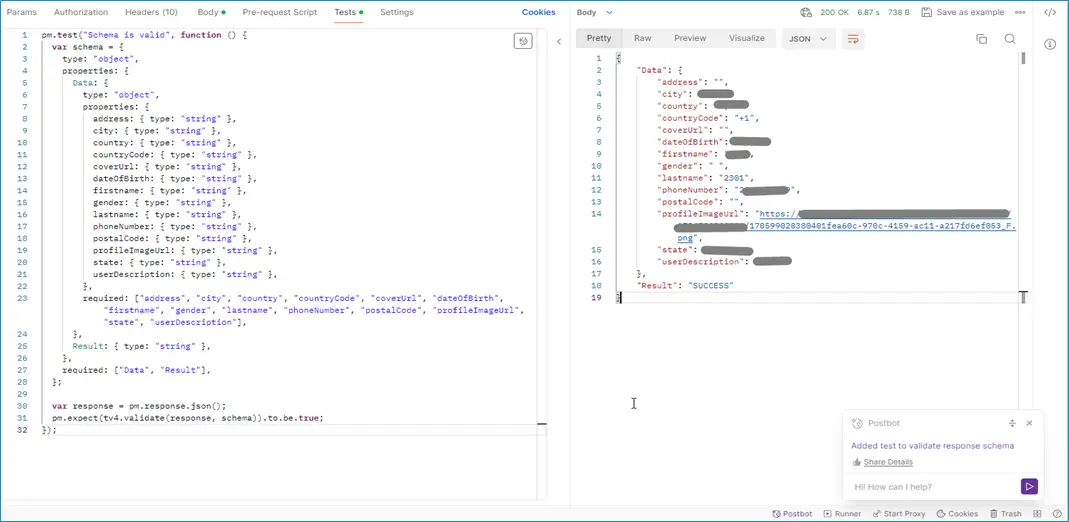Click the 6.87 s response time
The height and width of the screenshot is (522, 1069).
tap(867, 12)
